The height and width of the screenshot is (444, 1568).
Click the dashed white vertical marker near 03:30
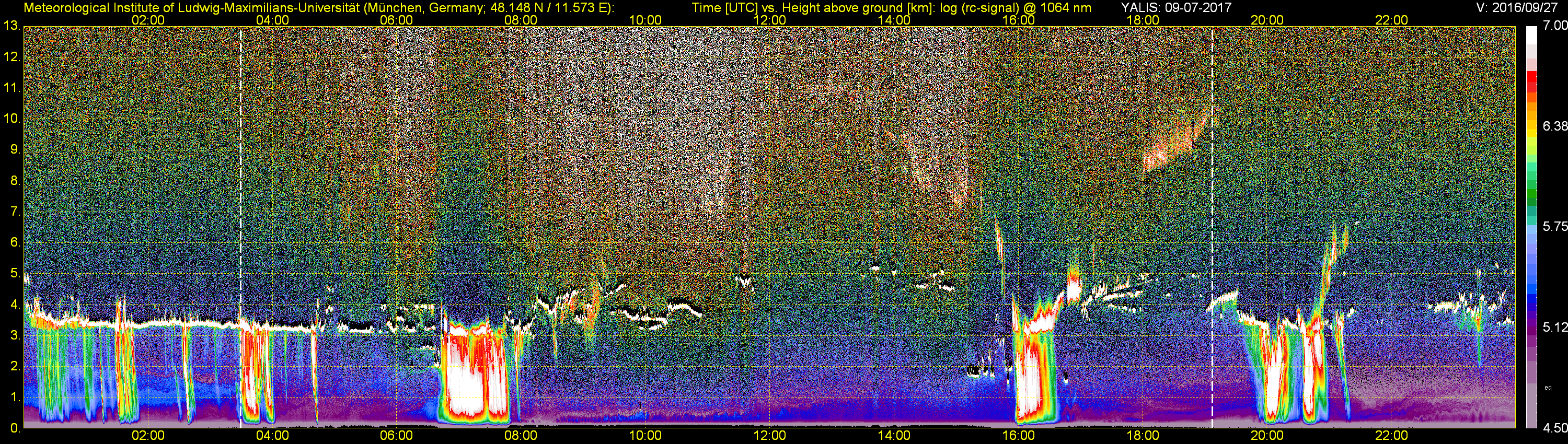(240, 226)
